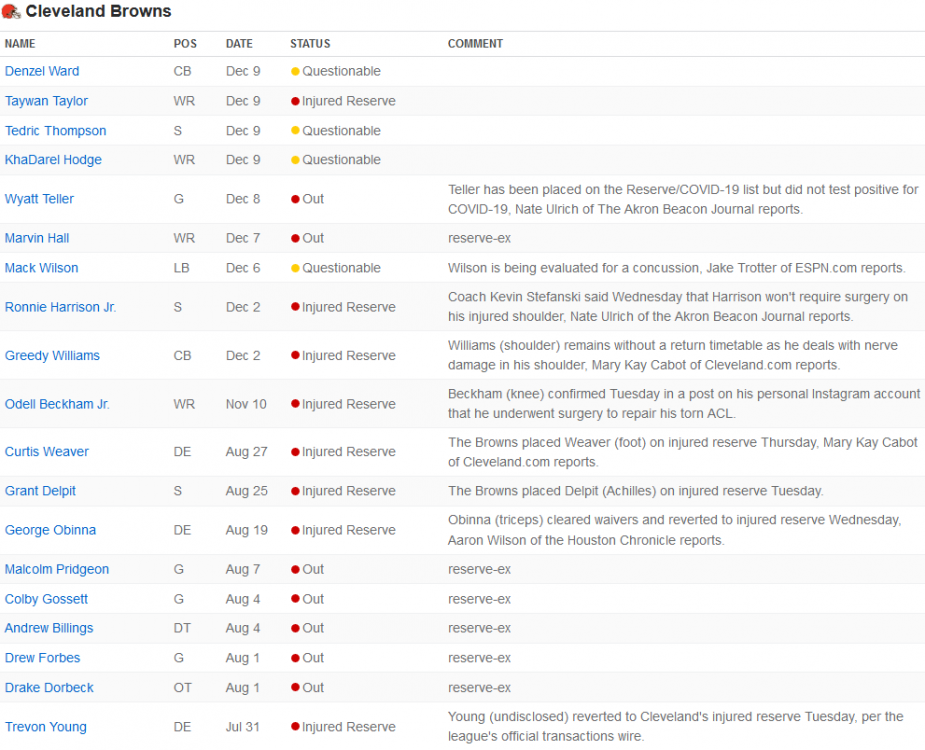Viewport: 925px width, 750px height.
Task: Click the NAME column header
Action: (x=20, y=44)
